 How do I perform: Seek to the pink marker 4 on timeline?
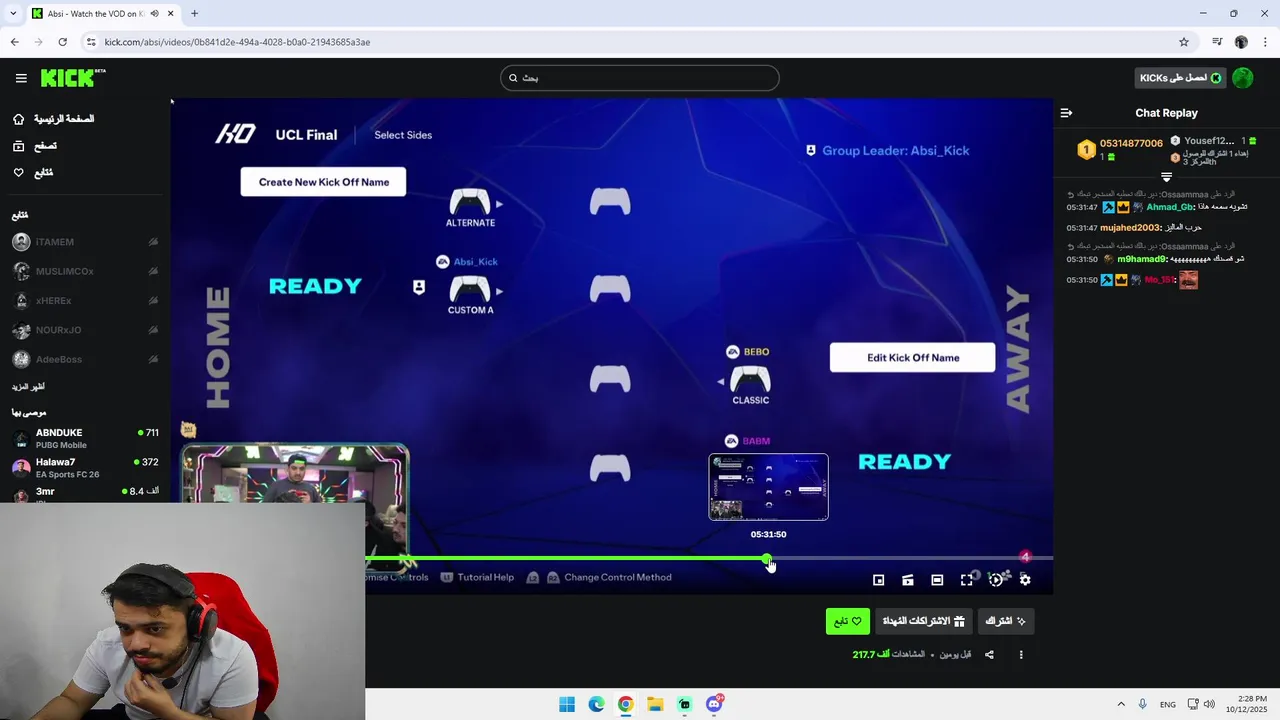(1025, 557)
